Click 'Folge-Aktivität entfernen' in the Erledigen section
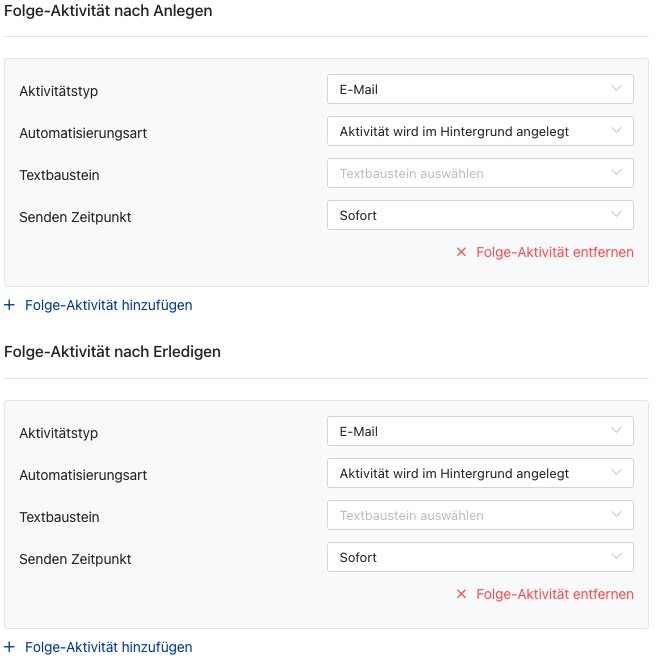Viewport: 657px width, 662px height. [554, 594]
